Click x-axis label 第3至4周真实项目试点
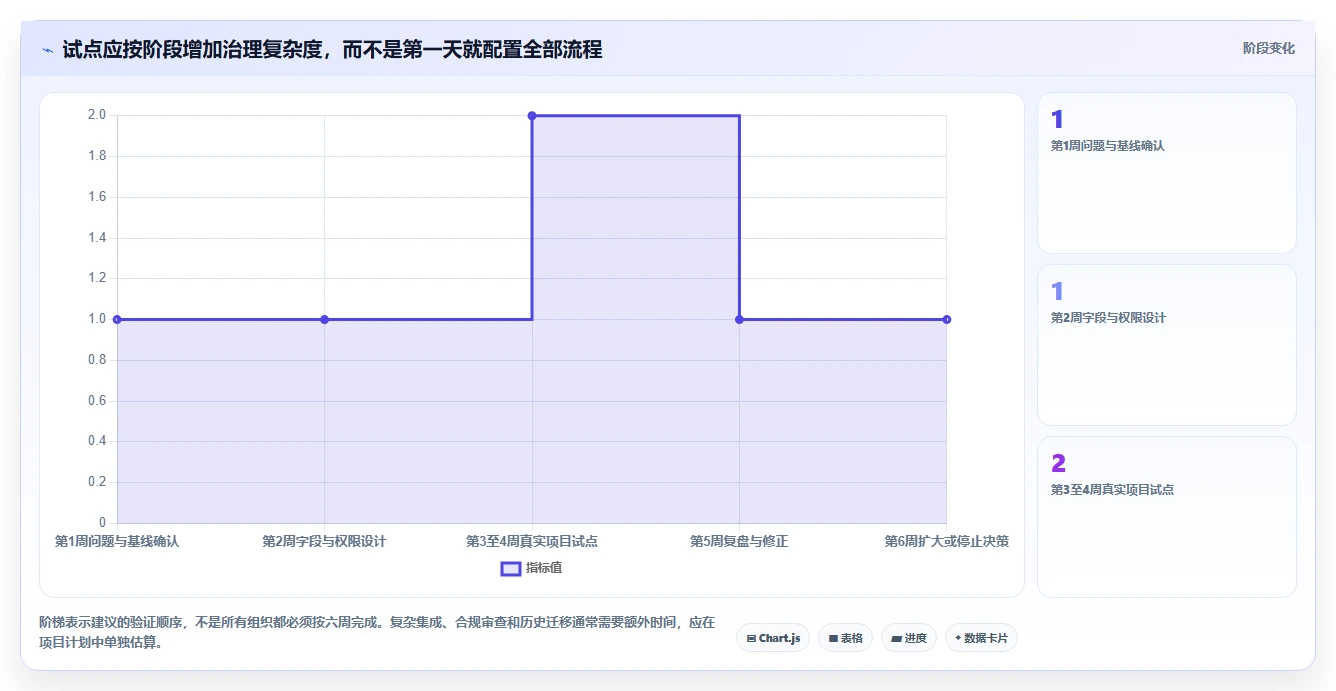Viewport: 1336px width, 691px height. coord(532,541)
